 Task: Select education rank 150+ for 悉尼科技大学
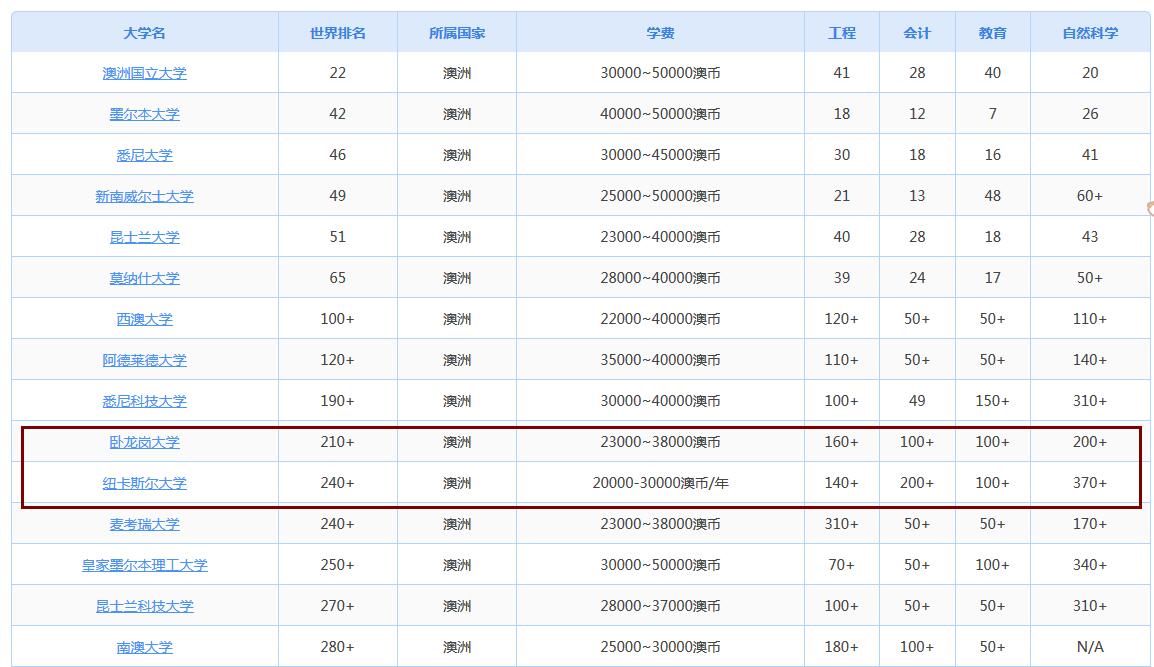tap(993, 400)
